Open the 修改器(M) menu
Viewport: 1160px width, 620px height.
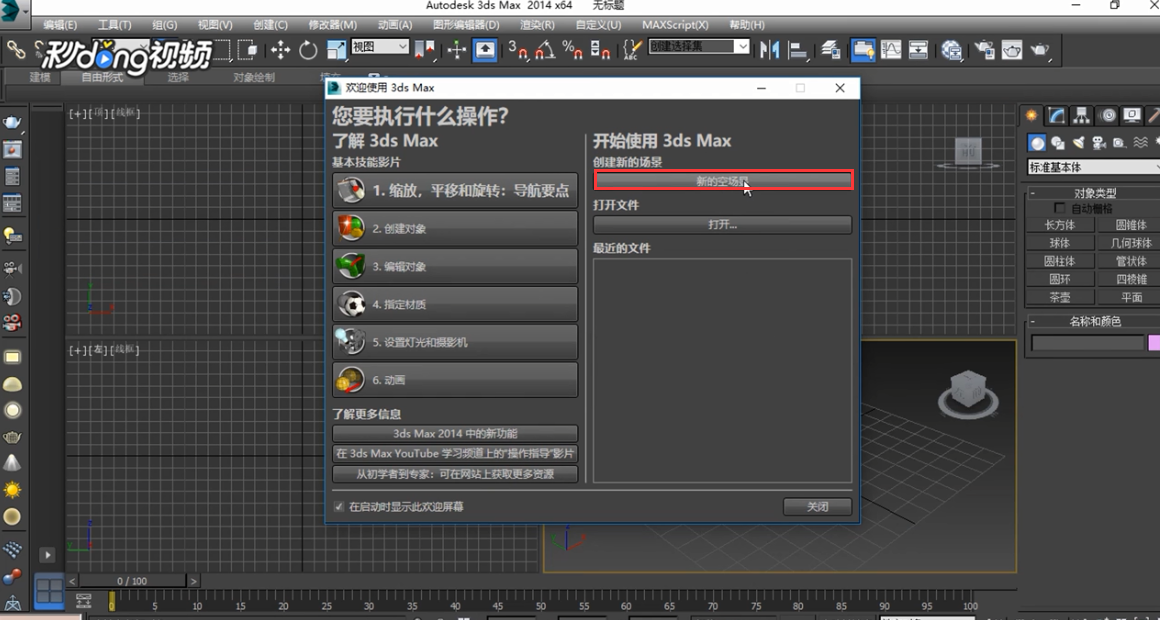pyautogui.click(x=332, y=25)
